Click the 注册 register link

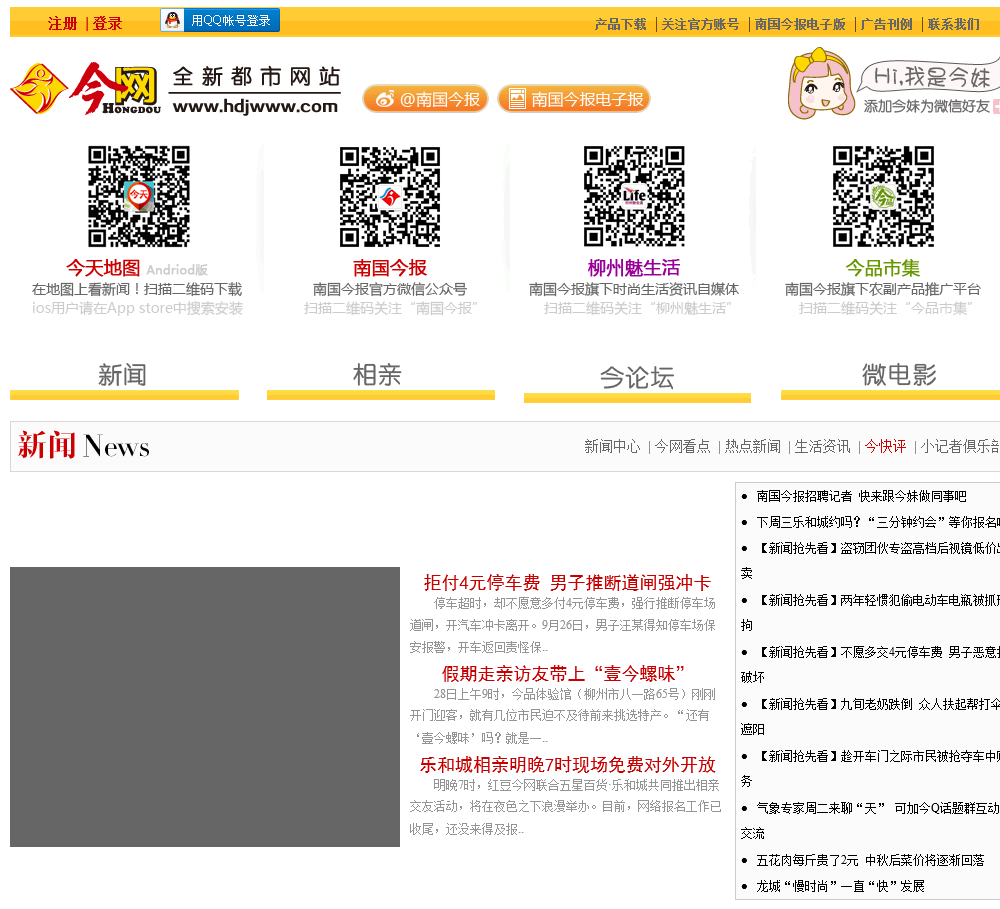62,24
